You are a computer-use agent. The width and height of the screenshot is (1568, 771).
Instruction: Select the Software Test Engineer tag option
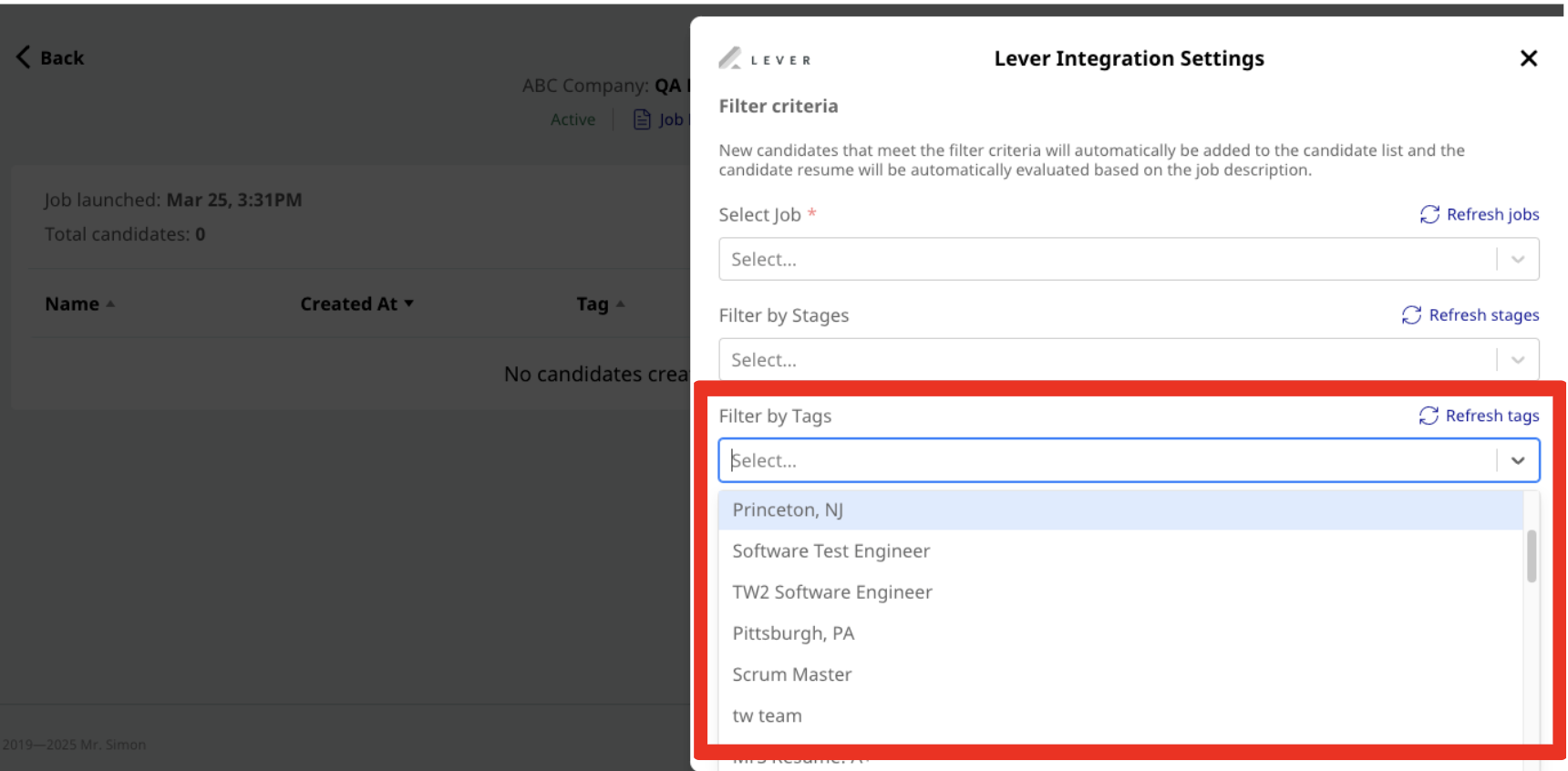pos(1120,550)
